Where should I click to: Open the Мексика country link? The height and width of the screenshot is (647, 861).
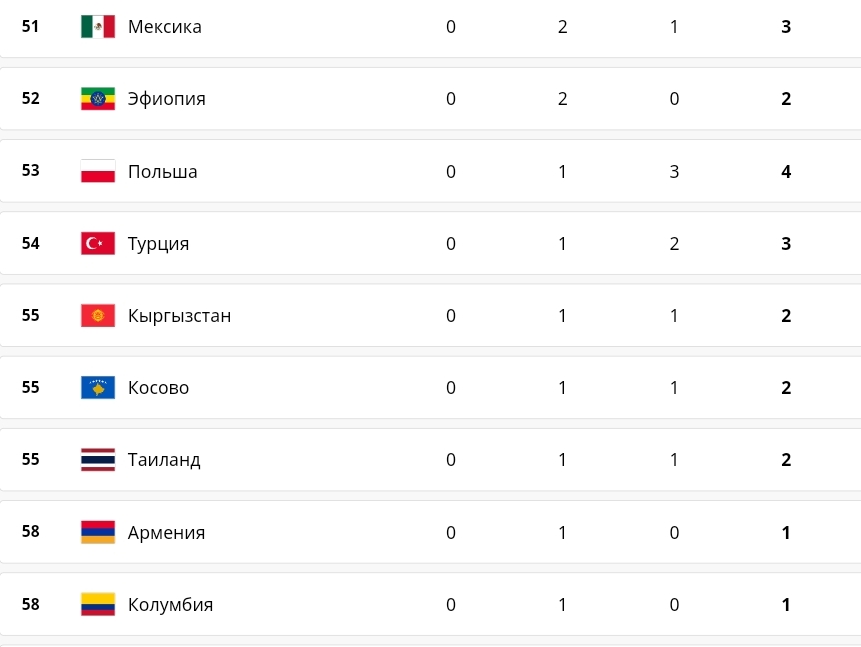pos(165,27)
